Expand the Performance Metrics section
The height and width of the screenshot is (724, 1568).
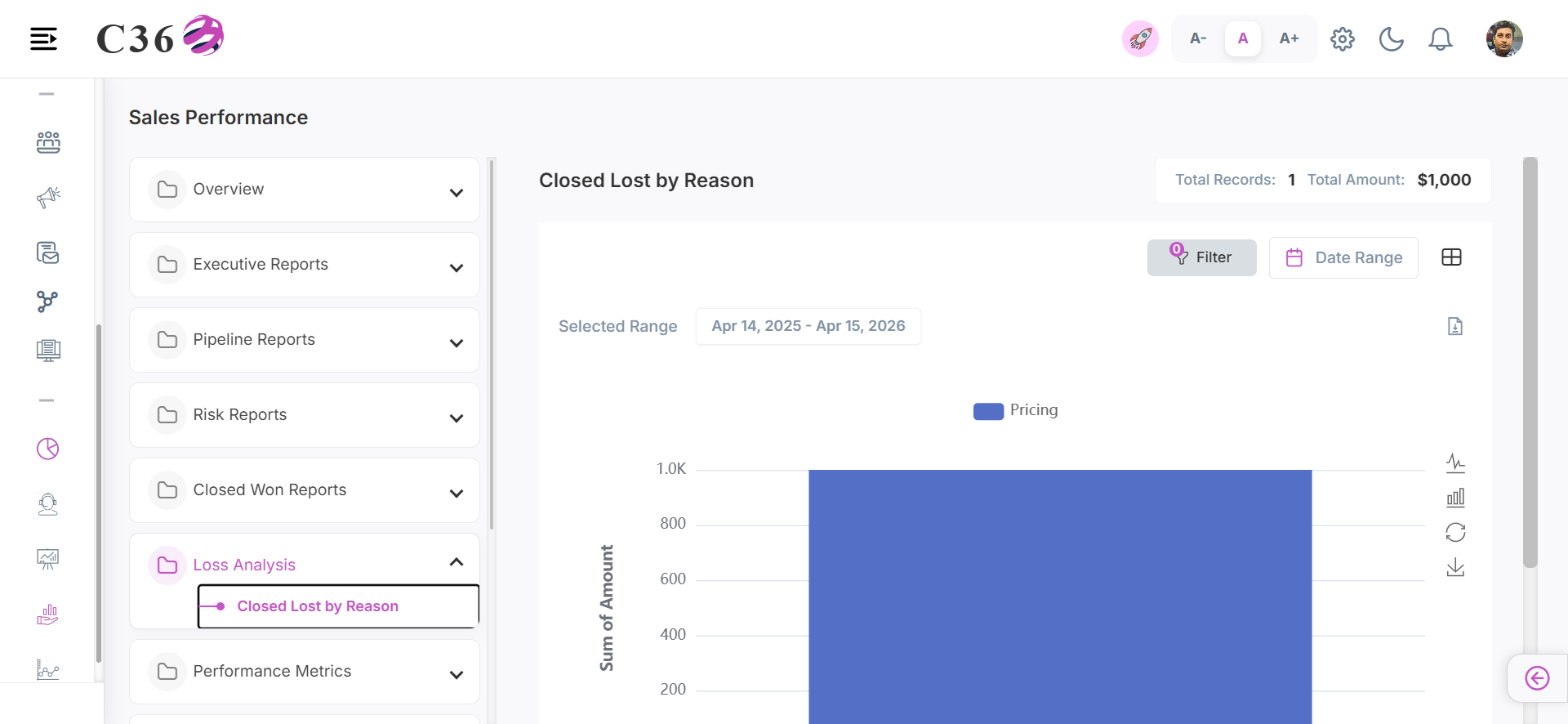pyautogui.click(x=305, y=672)
